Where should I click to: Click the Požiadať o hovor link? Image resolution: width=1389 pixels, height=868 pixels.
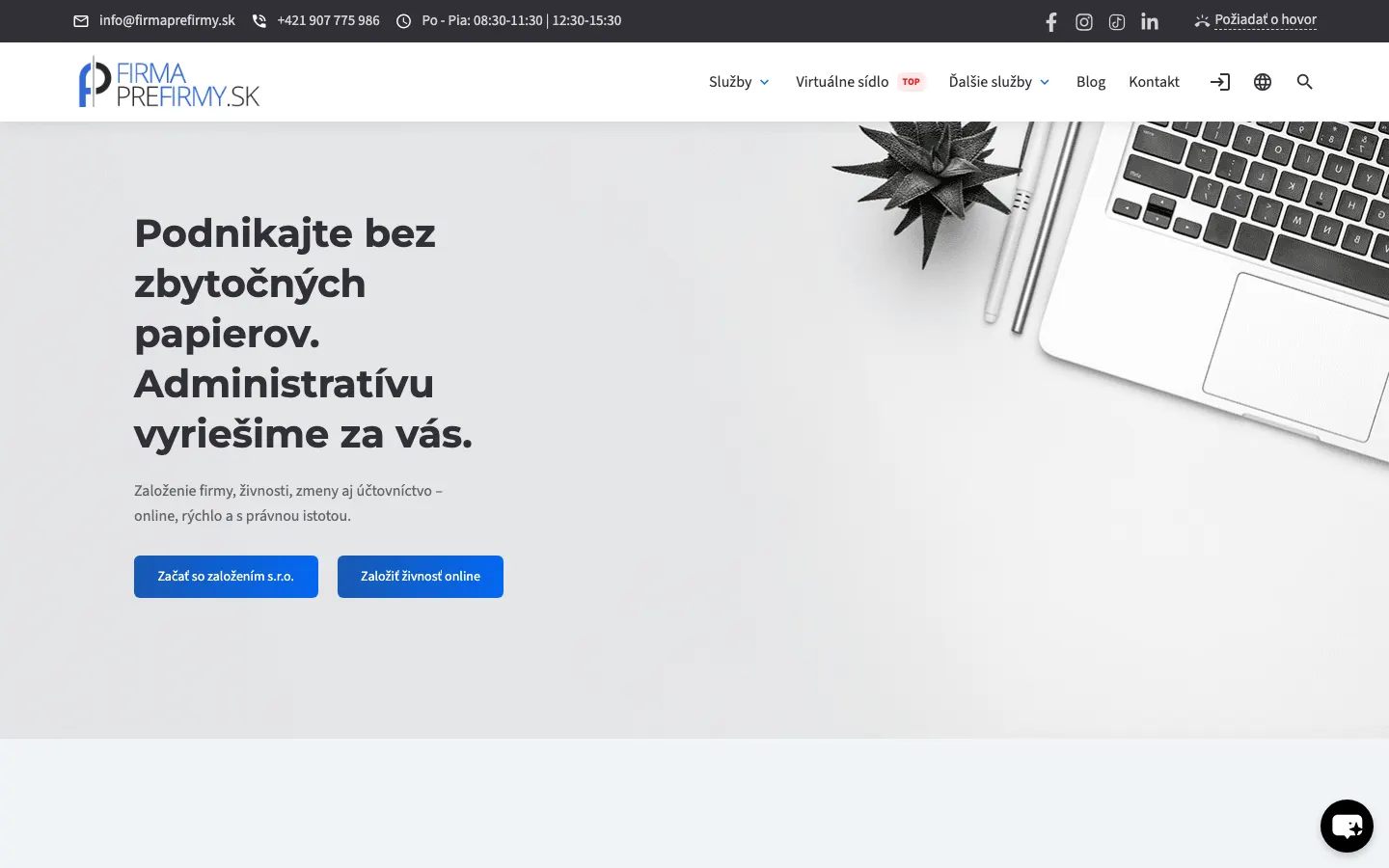(1266, 20)
